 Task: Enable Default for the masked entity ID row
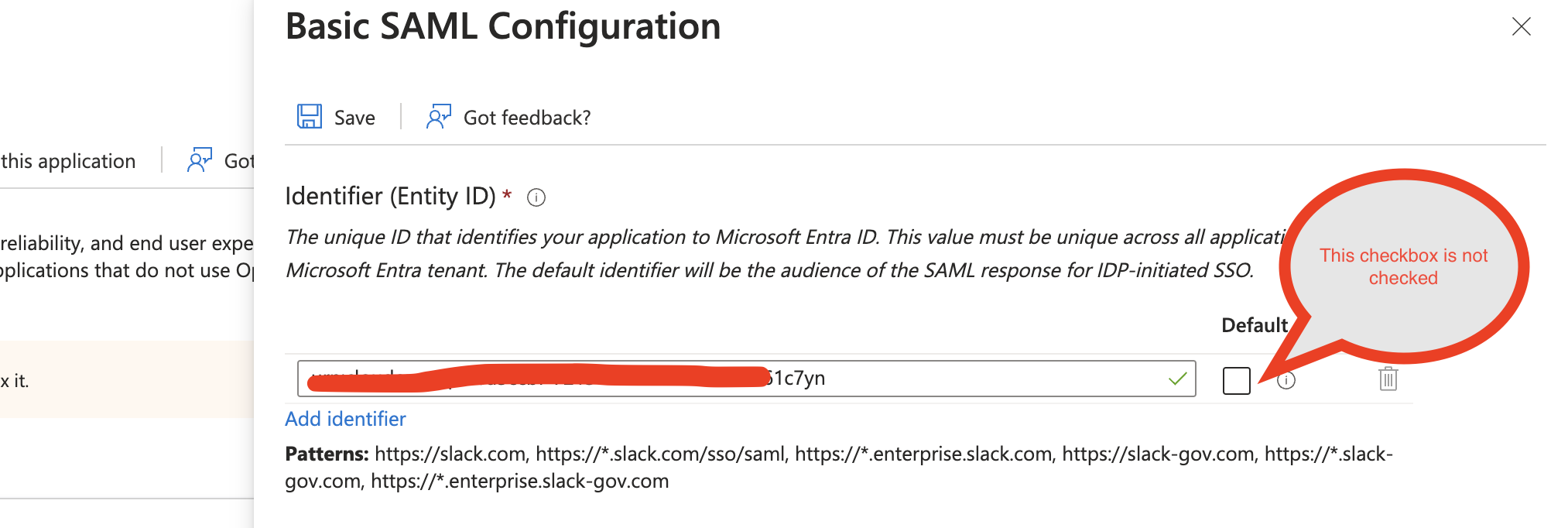click(1236, 380)
